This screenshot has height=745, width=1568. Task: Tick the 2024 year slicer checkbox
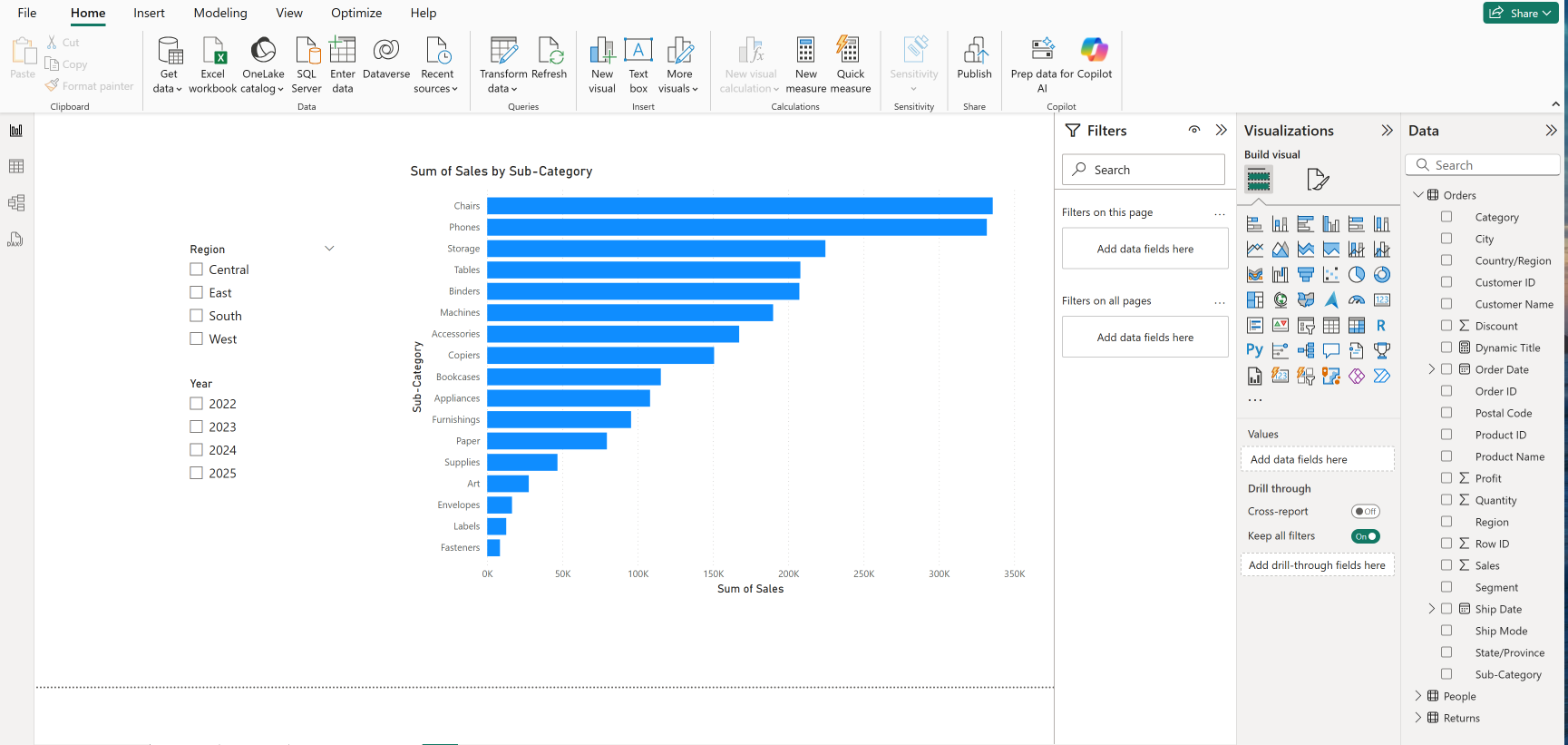pos(197,450)
